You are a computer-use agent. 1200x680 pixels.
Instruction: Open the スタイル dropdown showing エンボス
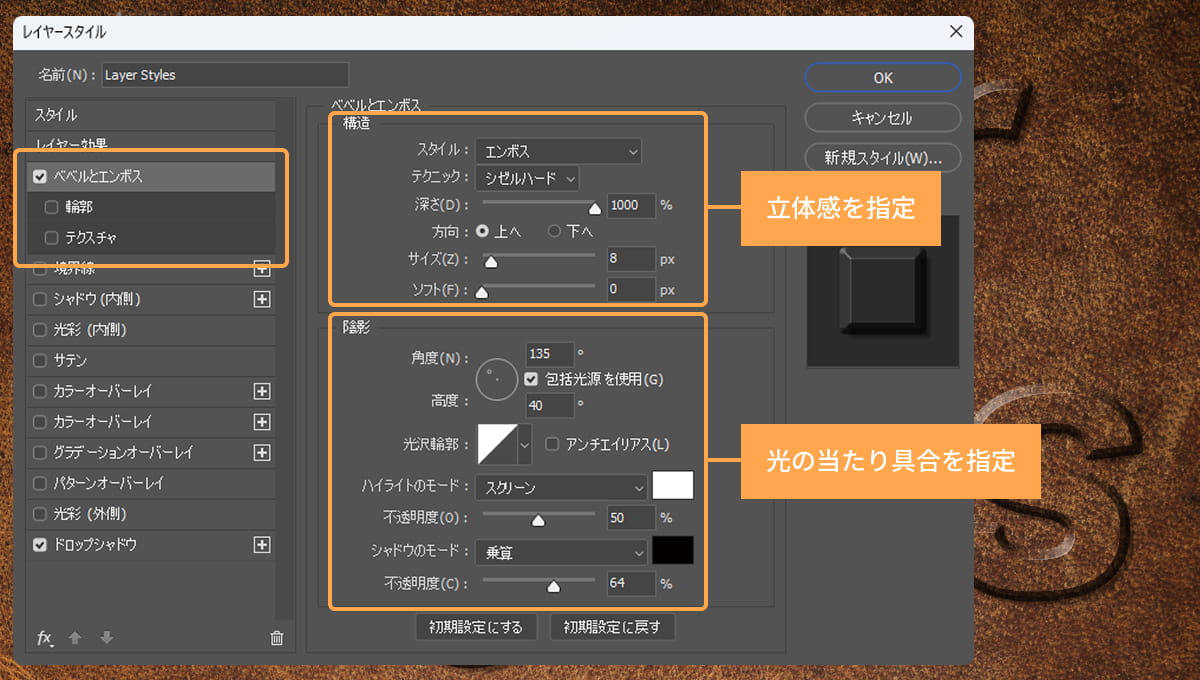click(x=558, y=151)
